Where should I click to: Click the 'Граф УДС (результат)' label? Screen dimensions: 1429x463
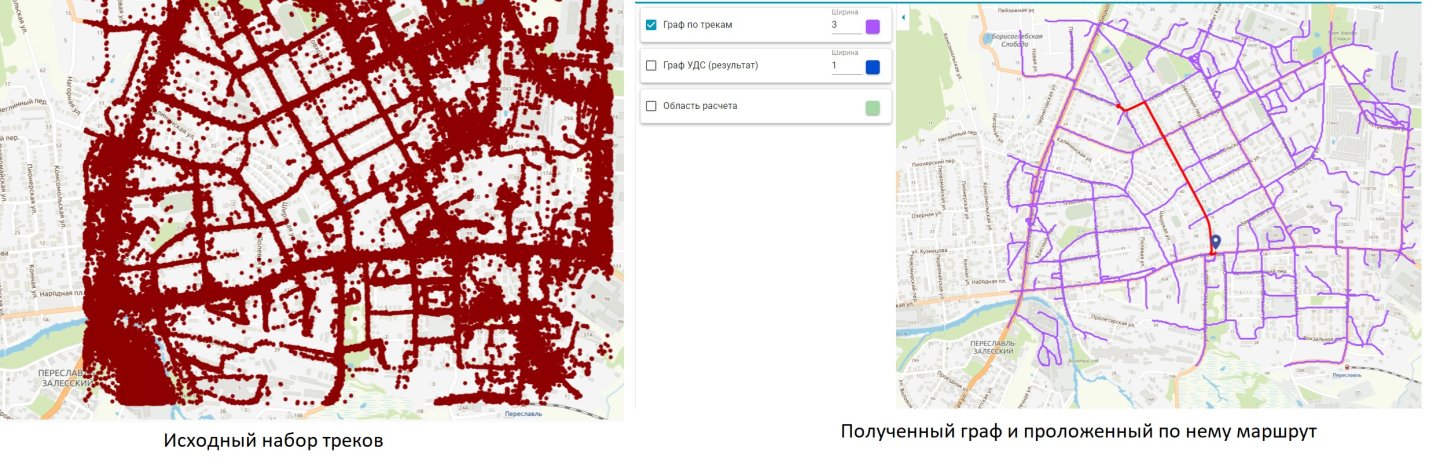click(x=711, y=66)
